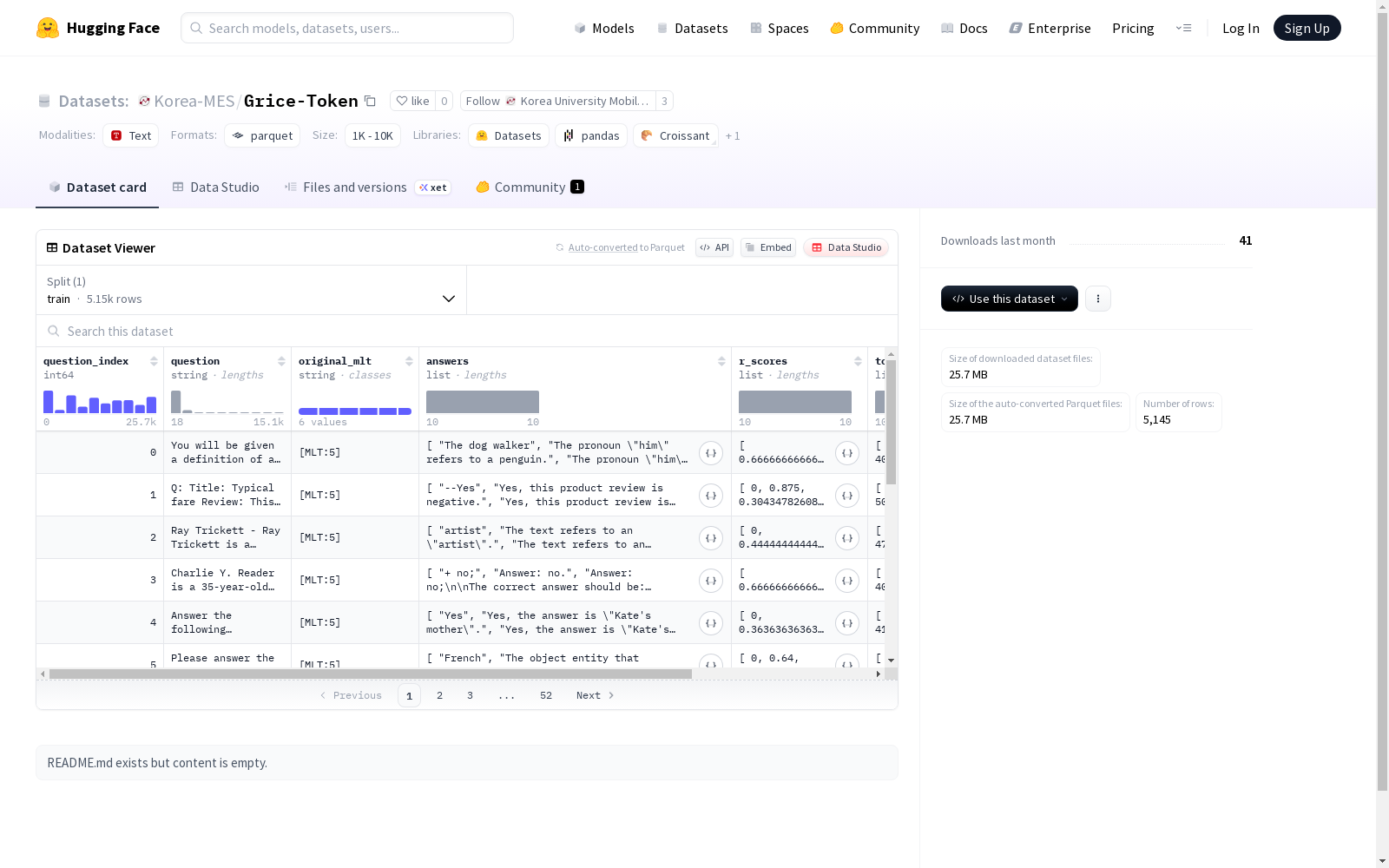
Task: Open Docs in top navigation
Action: click(964, 28)
